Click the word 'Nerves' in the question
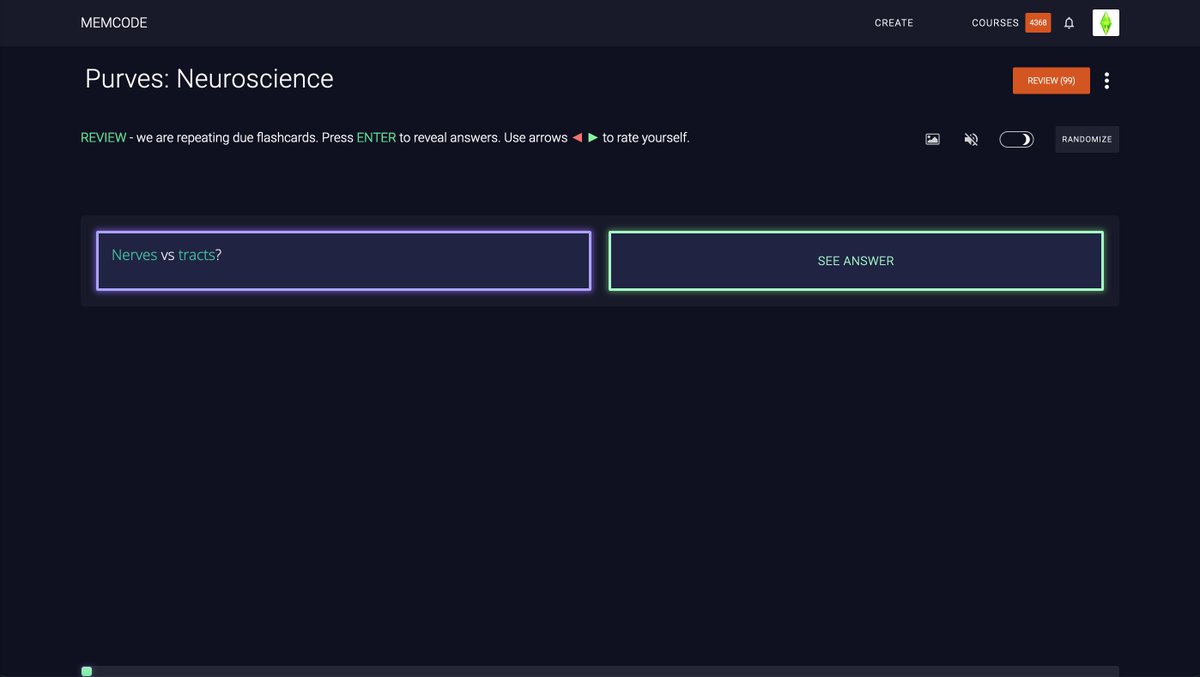 pos(134,255)
